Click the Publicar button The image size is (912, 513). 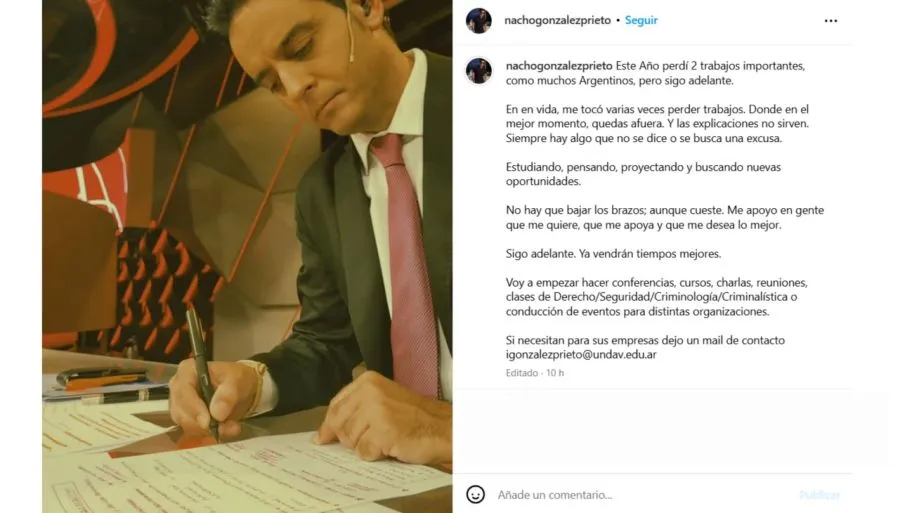coord(820,495)
